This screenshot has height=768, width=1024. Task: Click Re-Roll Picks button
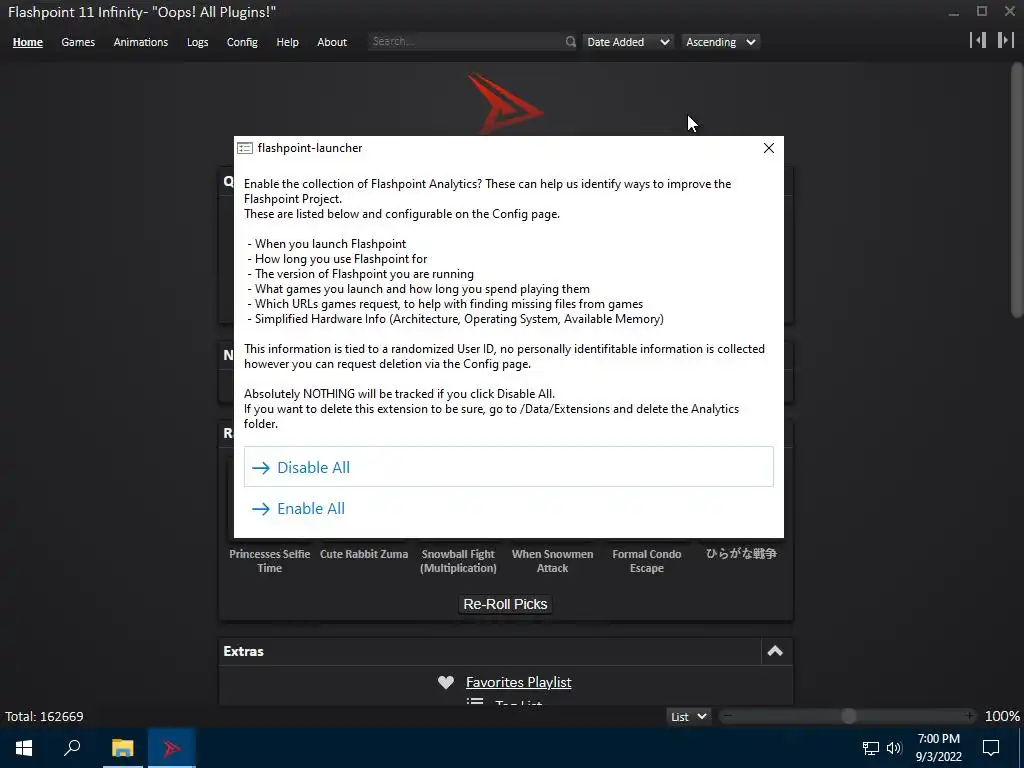pos(505,604)
